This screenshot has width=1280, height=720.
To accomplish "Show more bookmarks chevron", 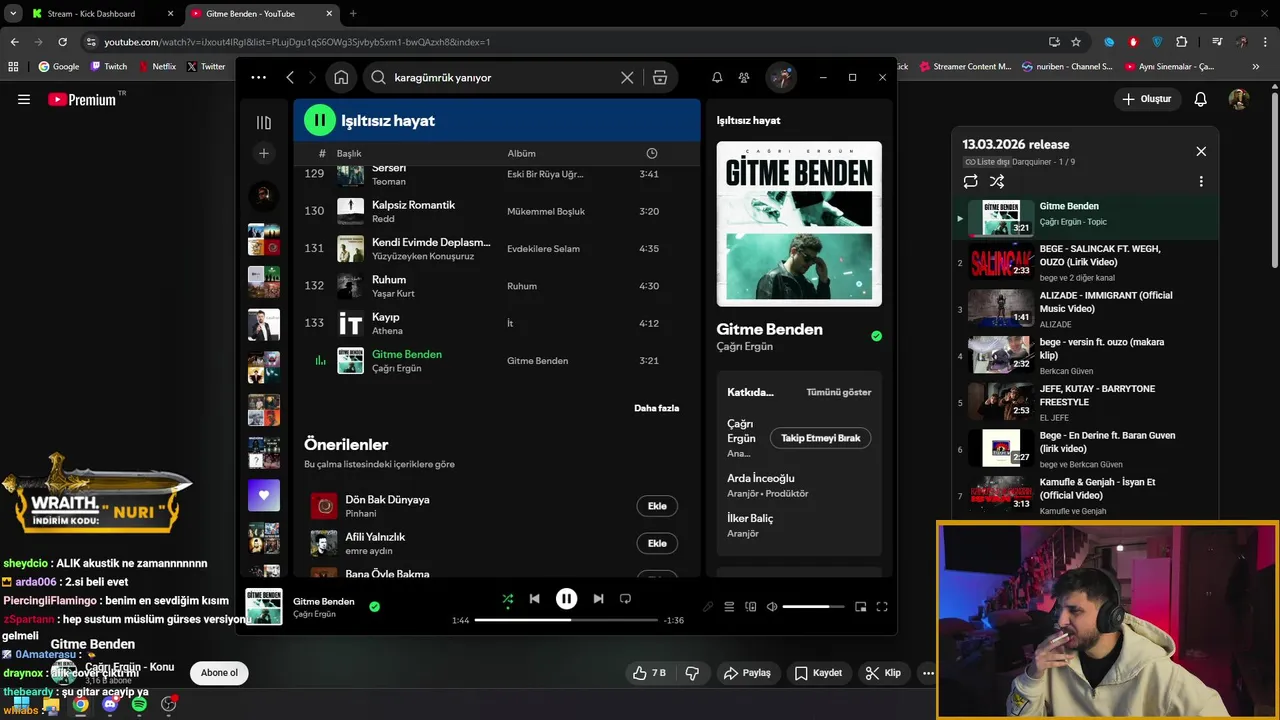I will (x=1256, y=67).
